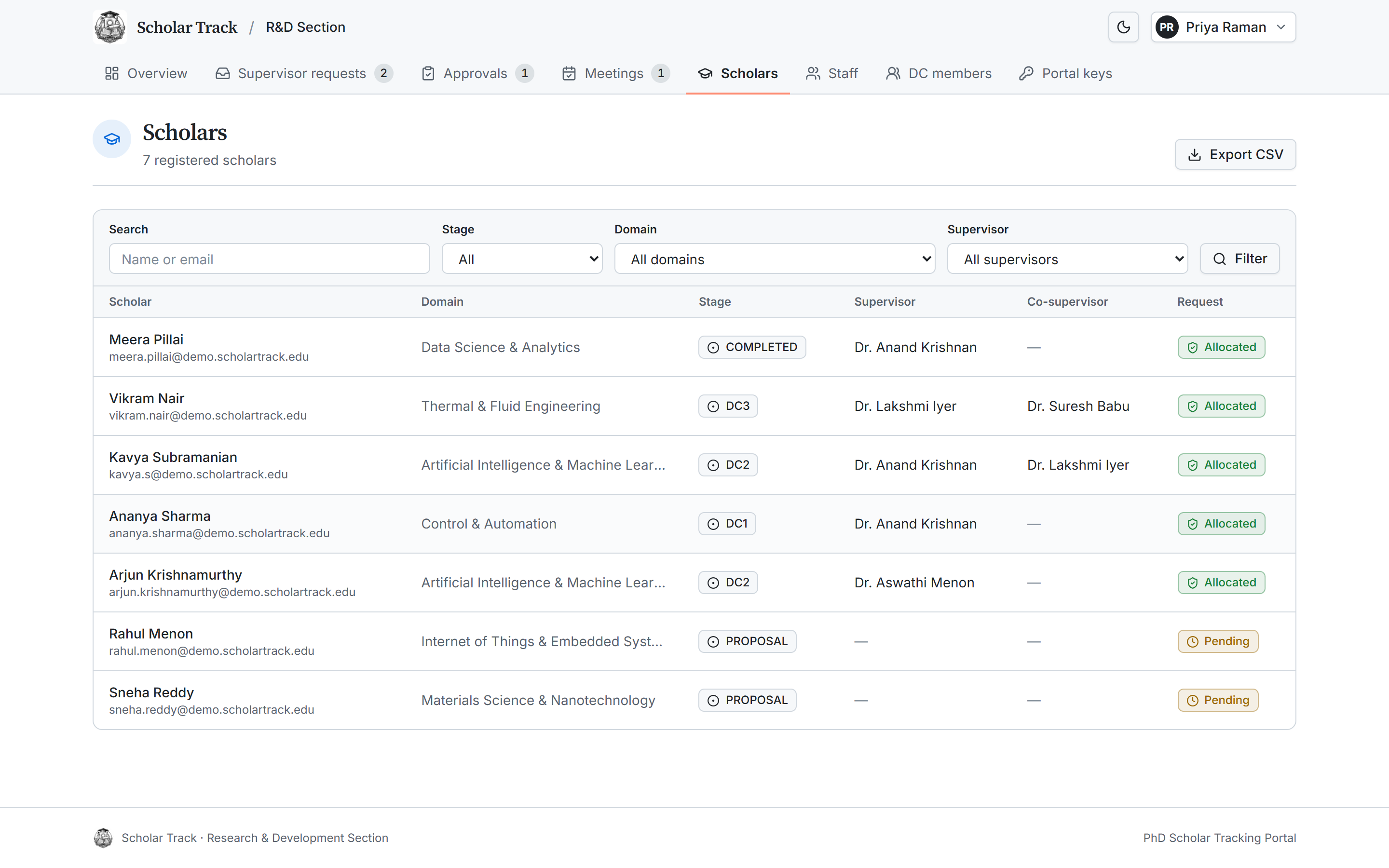This screenshot has width=1389, height=868.
Task: Click Kavya Subramanian's DC2 stage badge
Action: pyautogui.click(x=728, y=465)
